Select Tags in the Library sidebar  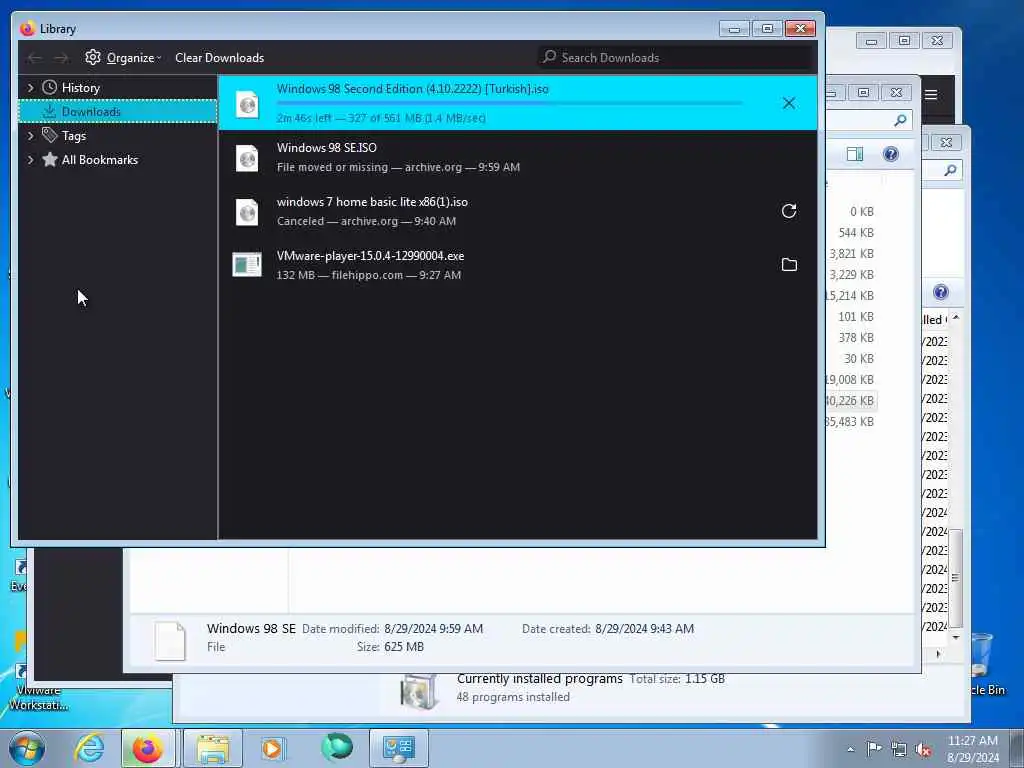73,136
